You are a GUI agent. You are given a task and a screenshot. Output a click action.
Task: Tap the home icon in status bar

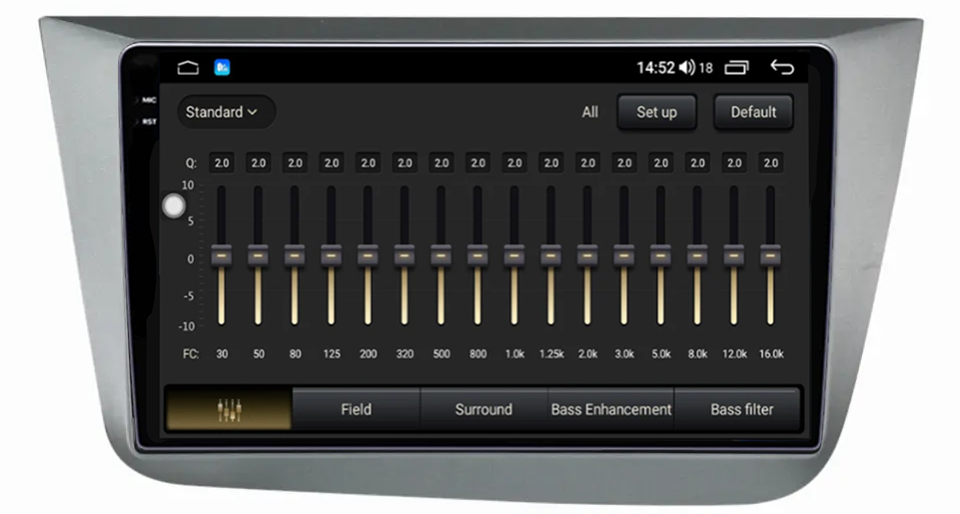tap(188, 68)
